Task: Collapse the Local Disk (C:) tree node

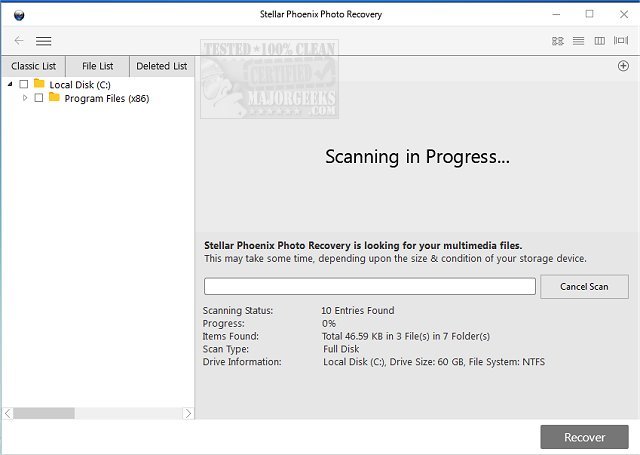Action: click(x=10, y=84)
